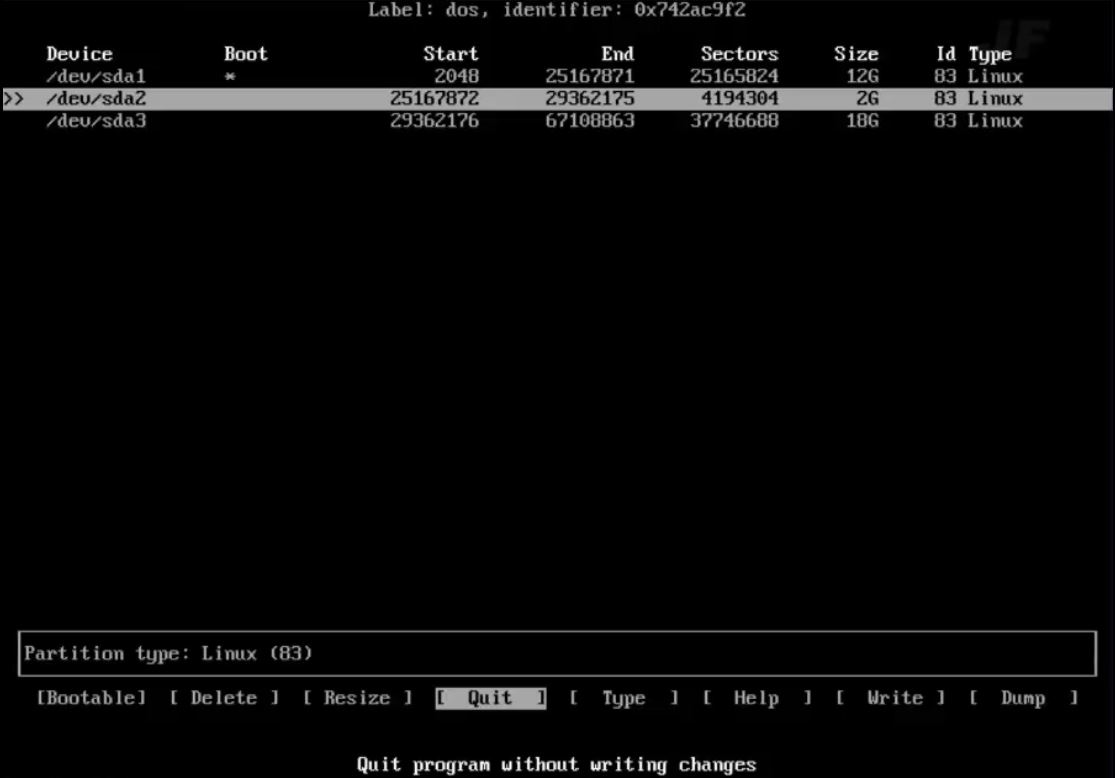This screenshot has width=1115, height=778.
Task: Click the Size column header
Action: tap(855, 54)
